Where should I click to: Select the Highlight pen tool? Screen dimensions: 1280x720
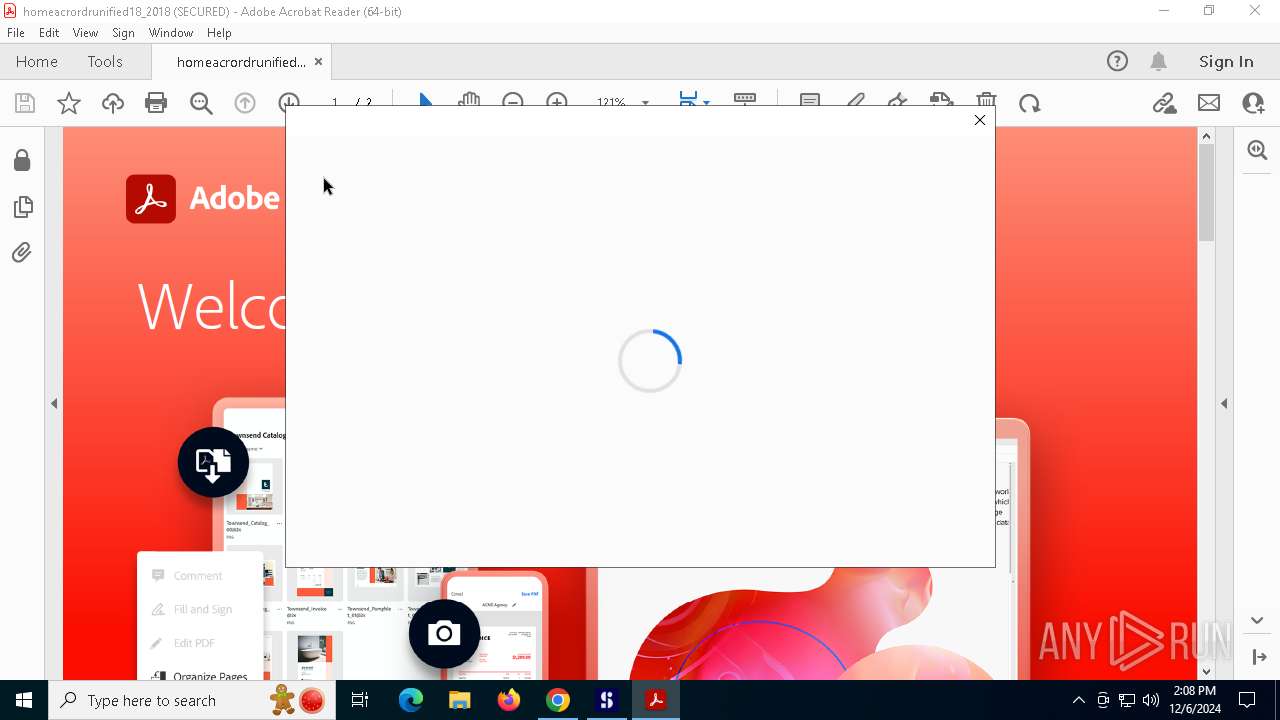pyautogui.click(x=855, y=101)
